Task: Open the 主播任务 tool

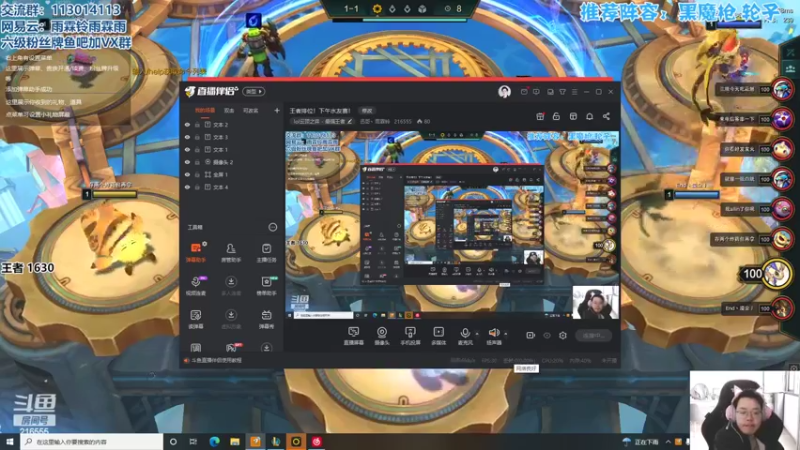Action: point(266,253)
